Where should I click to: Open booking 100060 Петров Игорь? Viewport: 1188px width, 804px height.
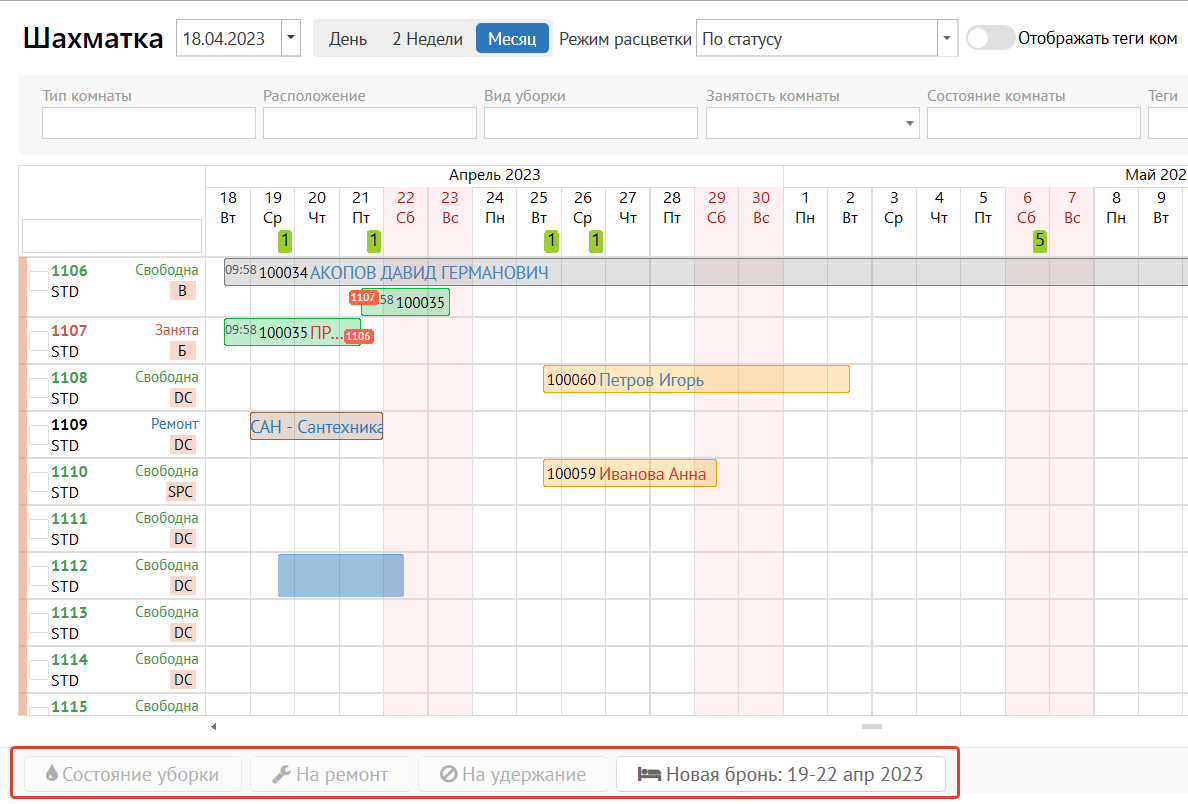(x=696, y=379)
